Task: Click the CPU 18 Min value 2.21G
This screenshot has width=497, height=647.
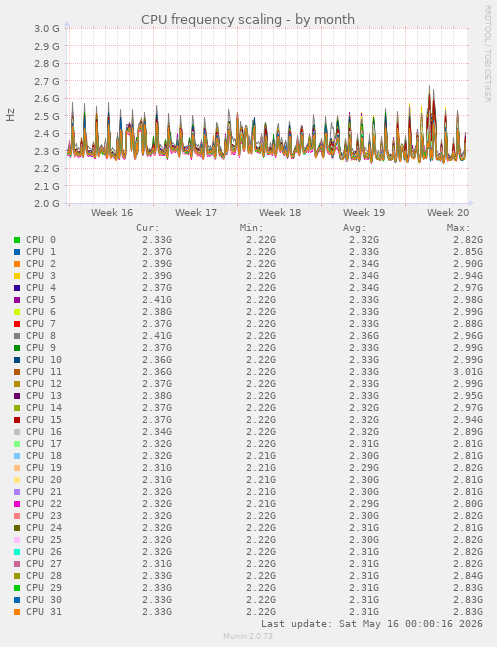Action: [x=261, y=456]
